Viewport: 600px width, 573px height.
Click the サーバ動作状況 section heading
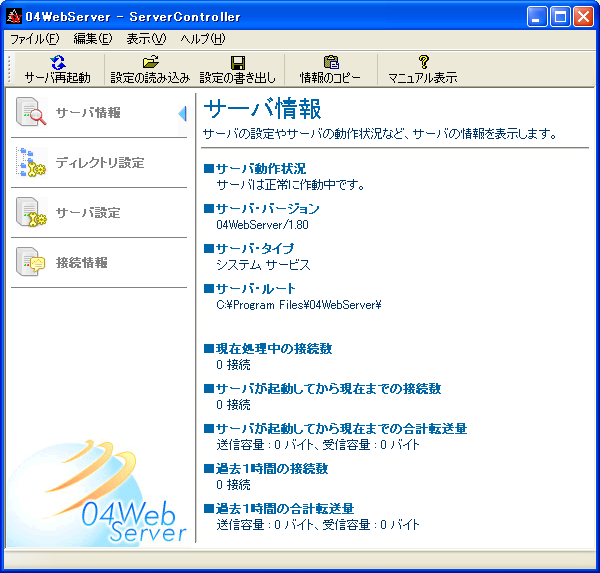click(x=255, y=168)
